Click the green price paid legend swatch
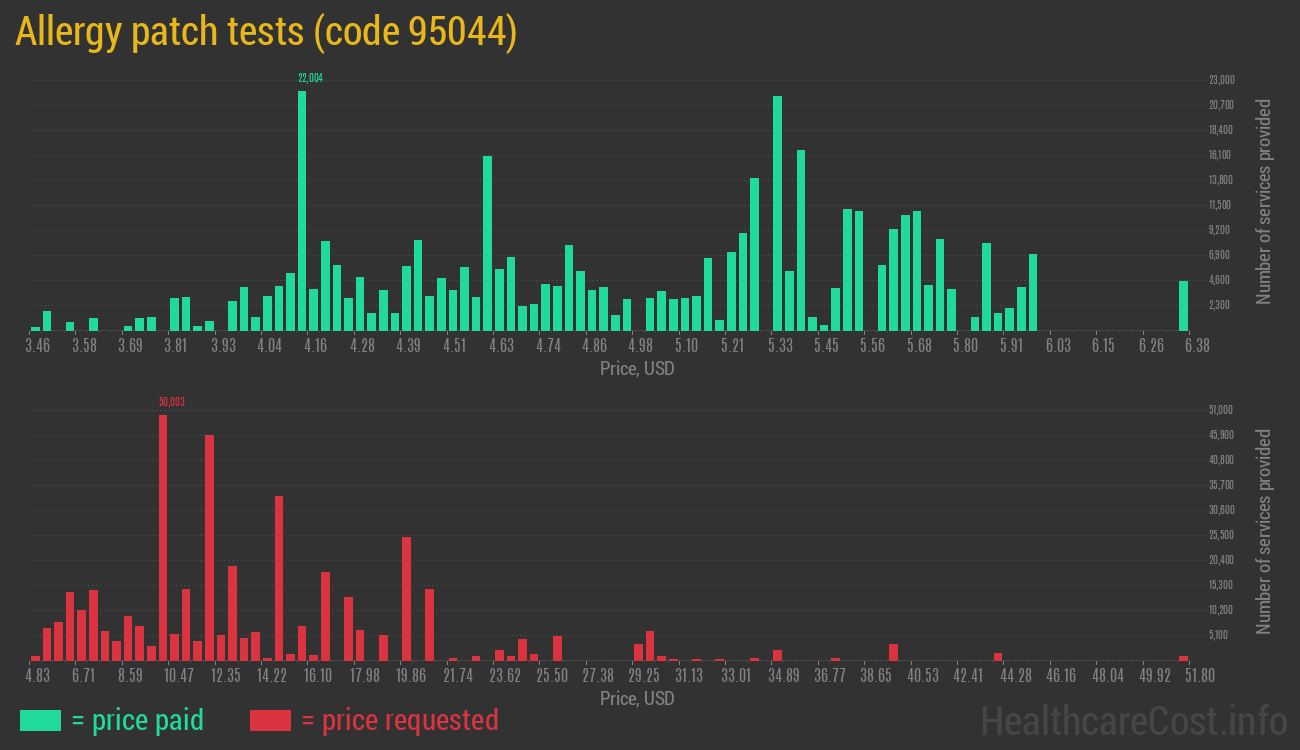The width and height of the screenshot is (1300, 750). (x=40, y=720)
